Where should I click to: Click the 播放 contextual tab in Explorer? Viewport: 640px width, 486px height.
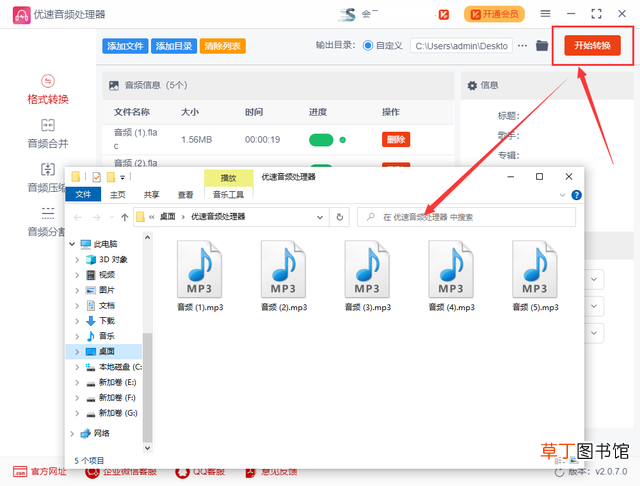click(229, 178)
